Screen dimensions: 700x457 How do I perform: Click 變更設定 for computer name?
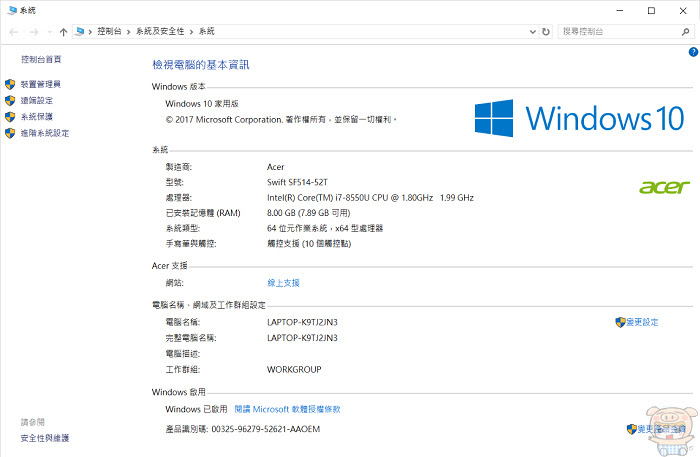point(642,322)
